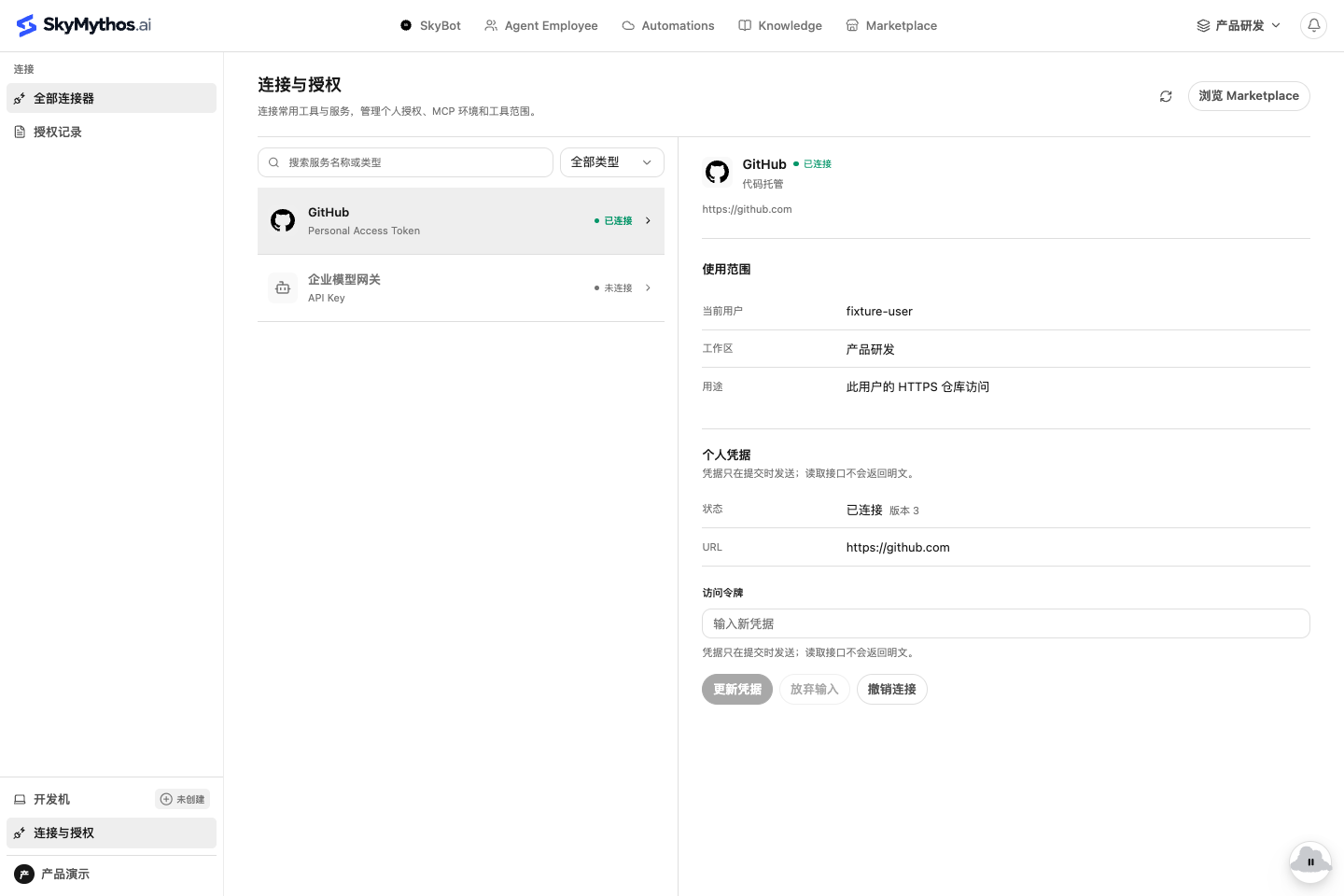Click the https://github.com text under 代码托管
The height and width of the screenshot is (896, 1344).
pyautogui.click(x=747, y=209)
